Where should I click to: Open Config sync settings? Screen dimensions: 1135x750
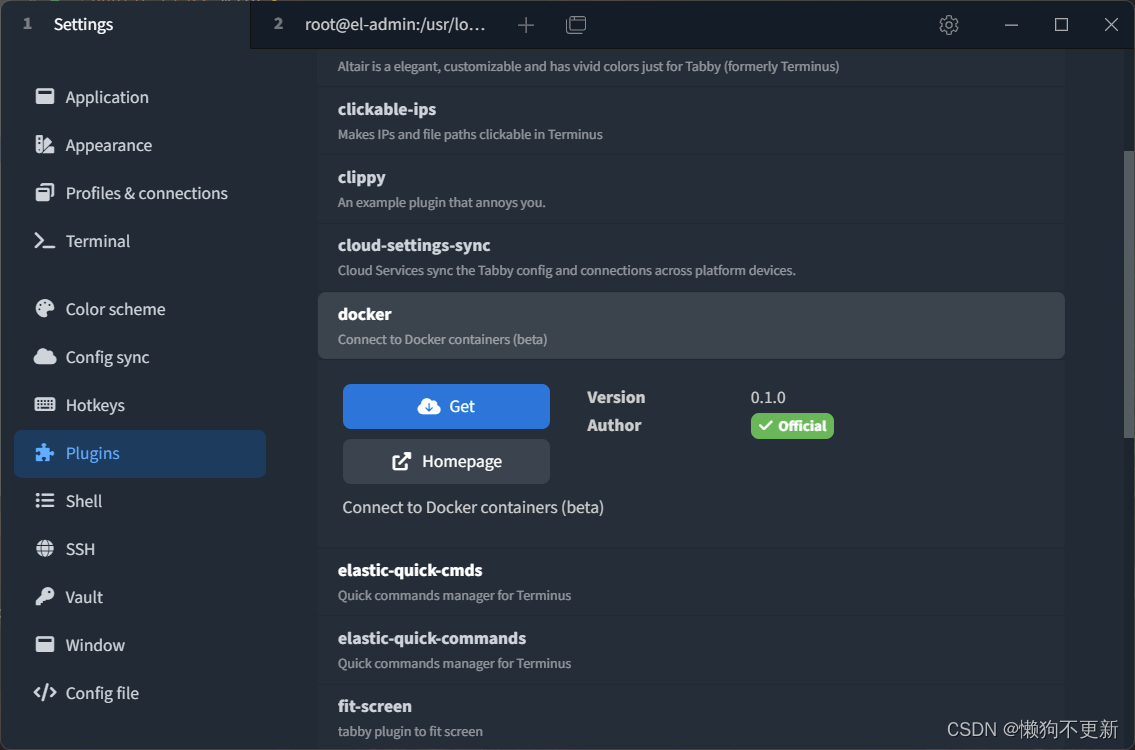tap(140, 357)
